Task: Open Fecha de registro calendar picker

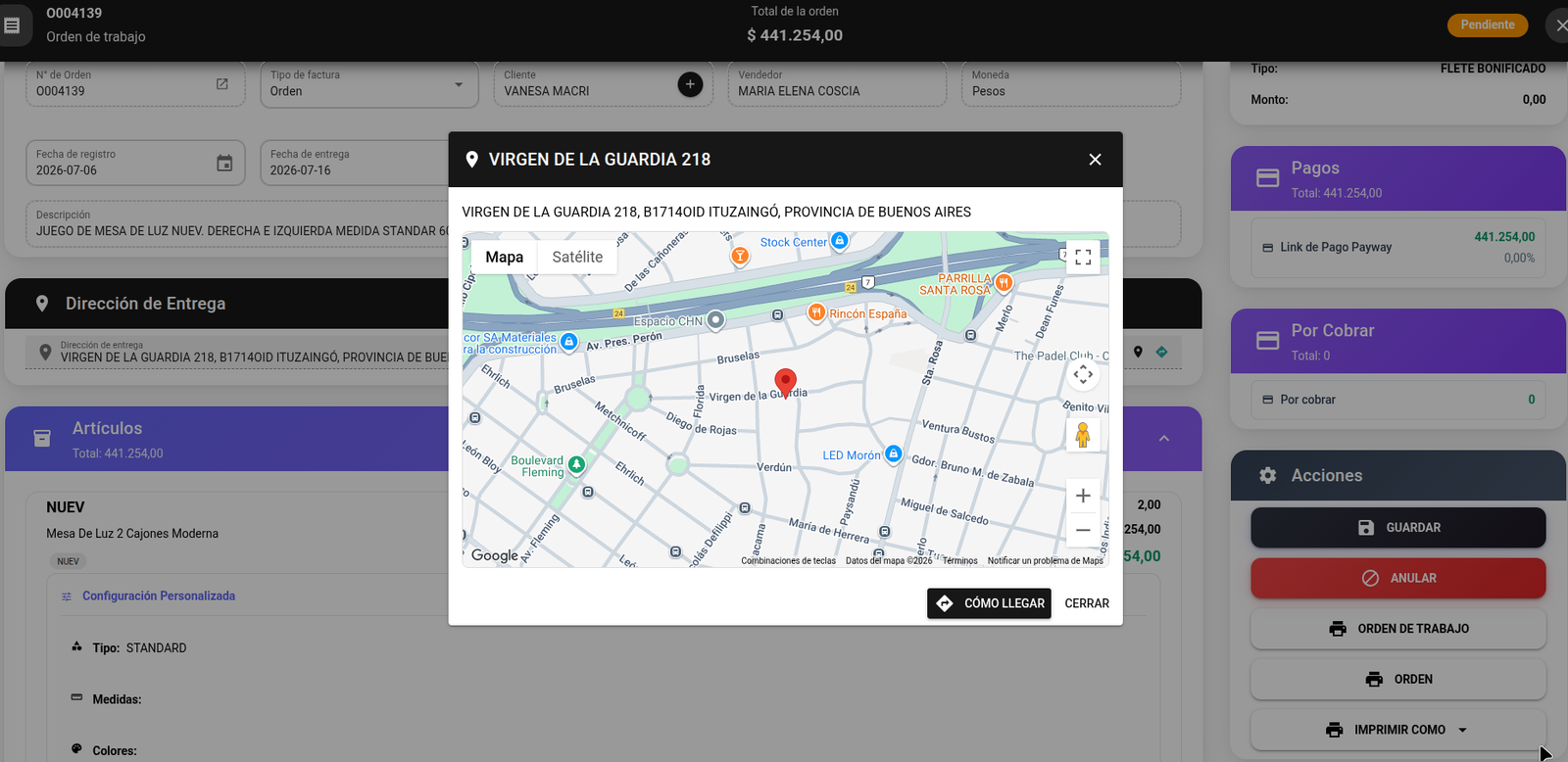Action: (224, 163)
